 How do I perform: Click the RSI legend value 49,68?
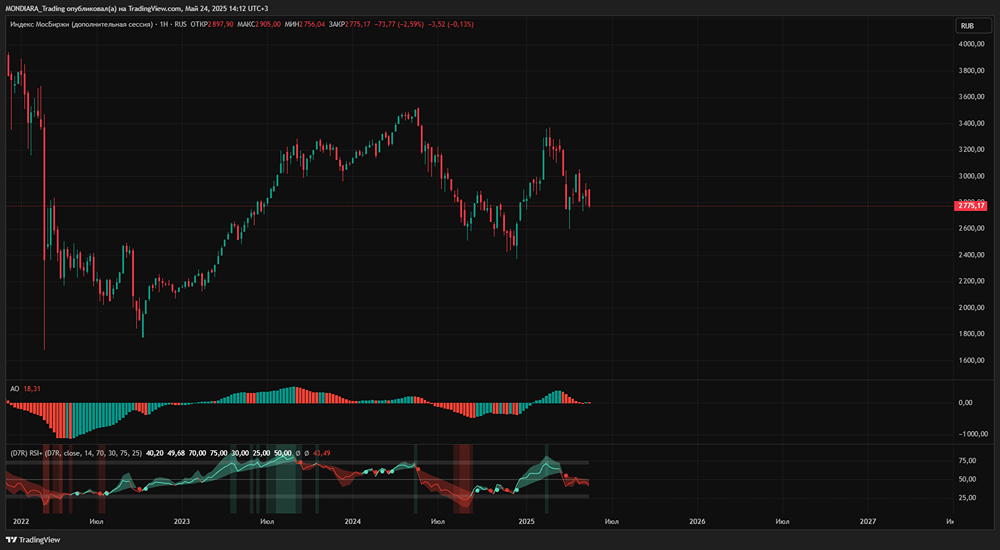click(175, 453)
